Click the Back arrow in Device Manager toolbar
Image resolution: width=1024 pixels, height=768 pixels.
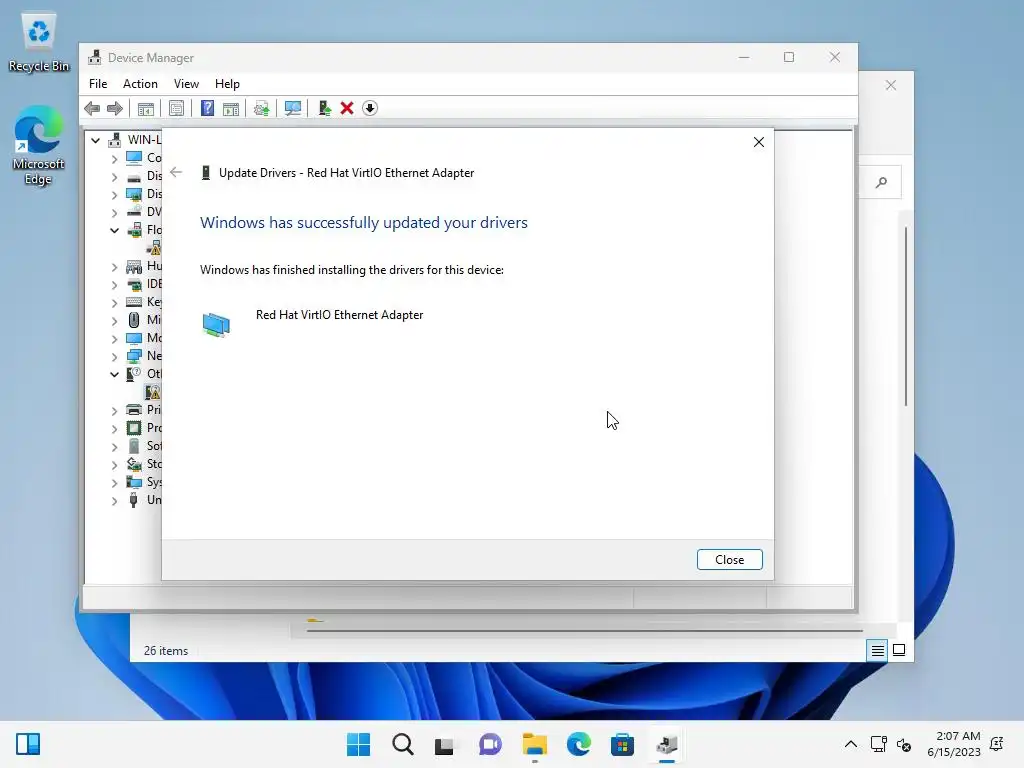pyautogui.click(x=92, y=108)
